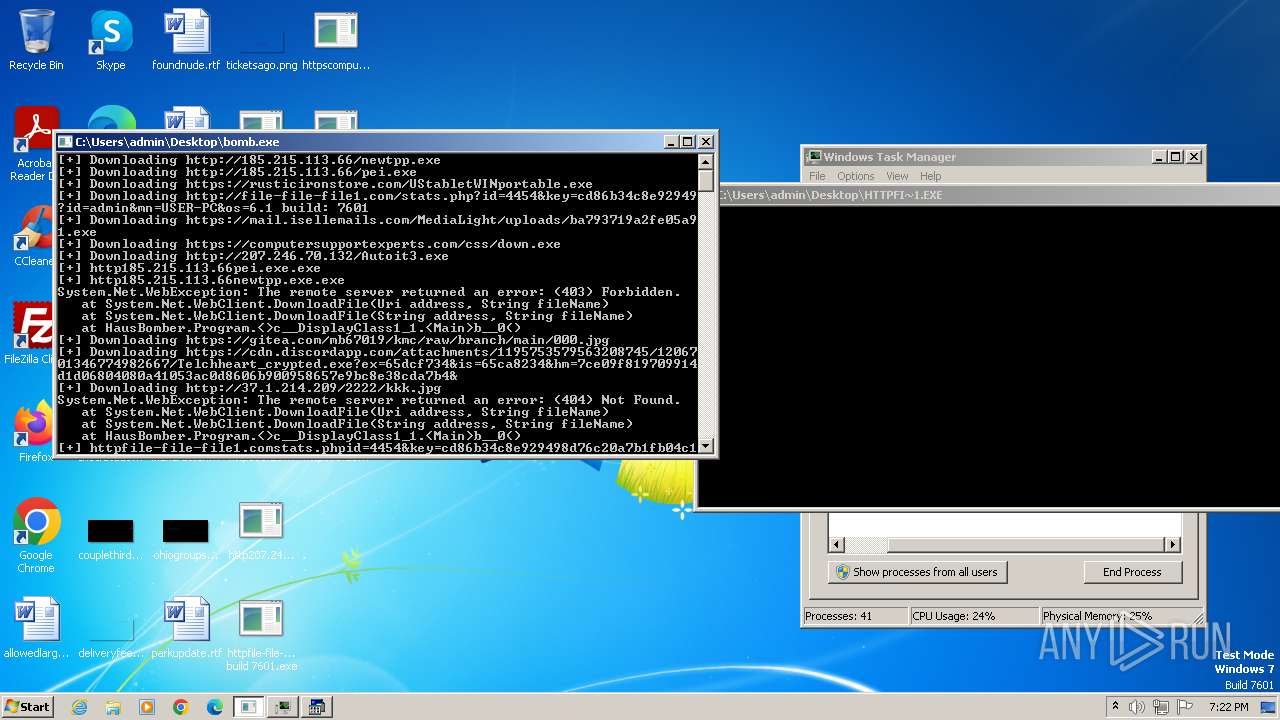Screen dimensions: 1280x720
Task: Click the End Process button
Action: tap(1132, 572)
